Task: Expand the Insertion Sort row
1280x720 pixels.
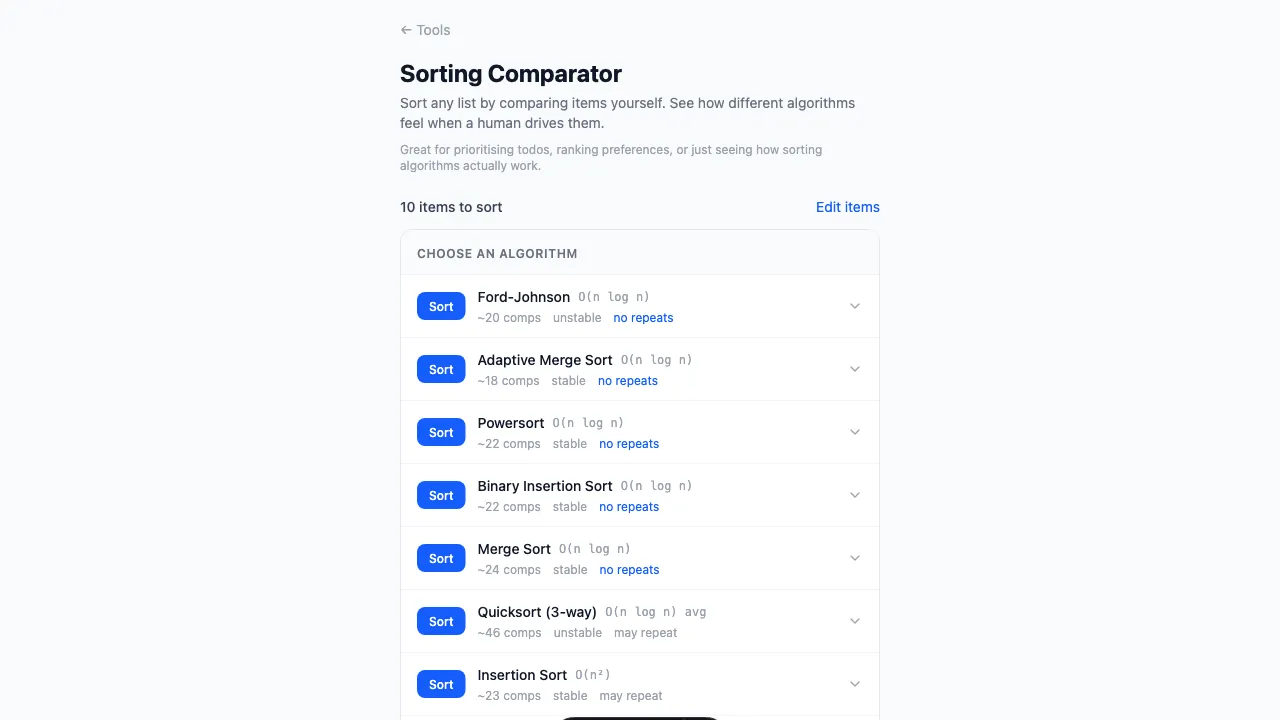Action: point(855,684)
